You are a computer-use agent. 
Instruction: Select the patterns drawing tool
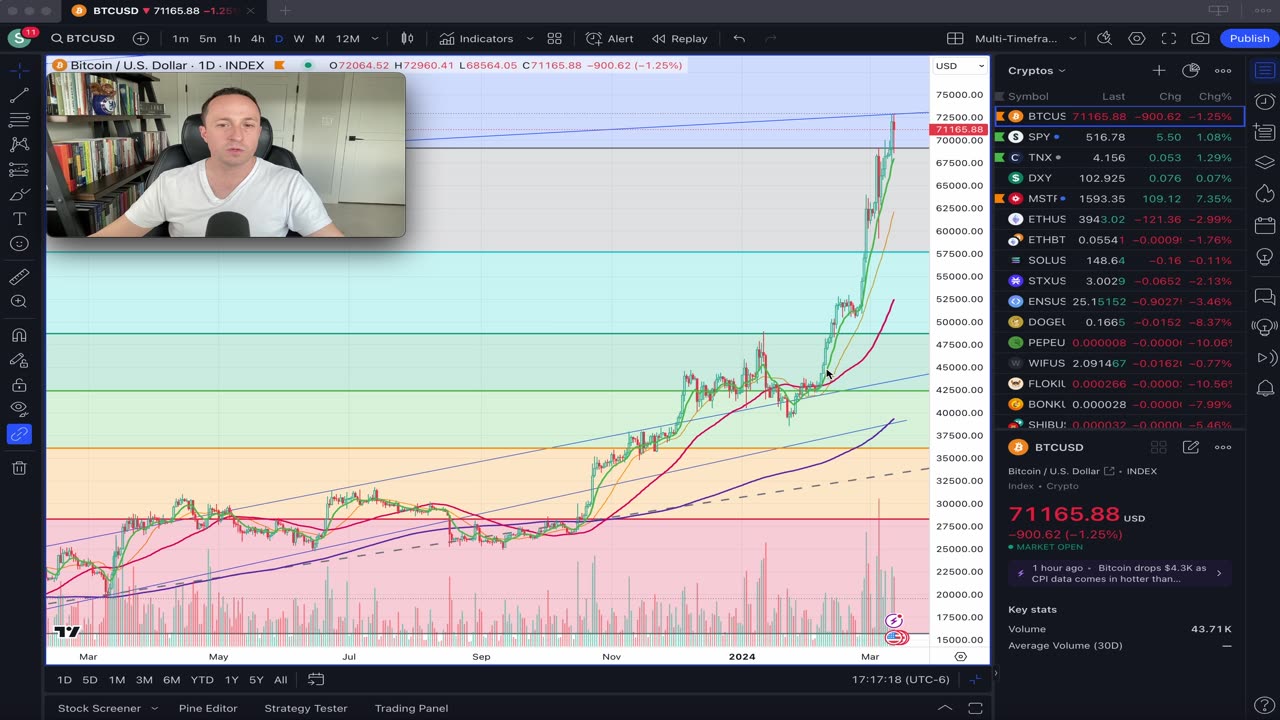point(19,145)
